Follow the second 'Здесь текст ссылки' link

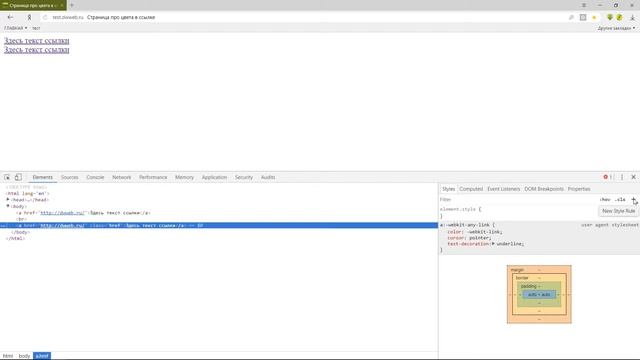click(37, 50)
